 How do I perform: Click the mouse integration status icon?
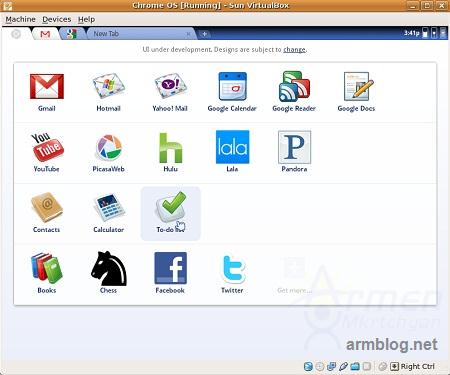click(383, 366)
